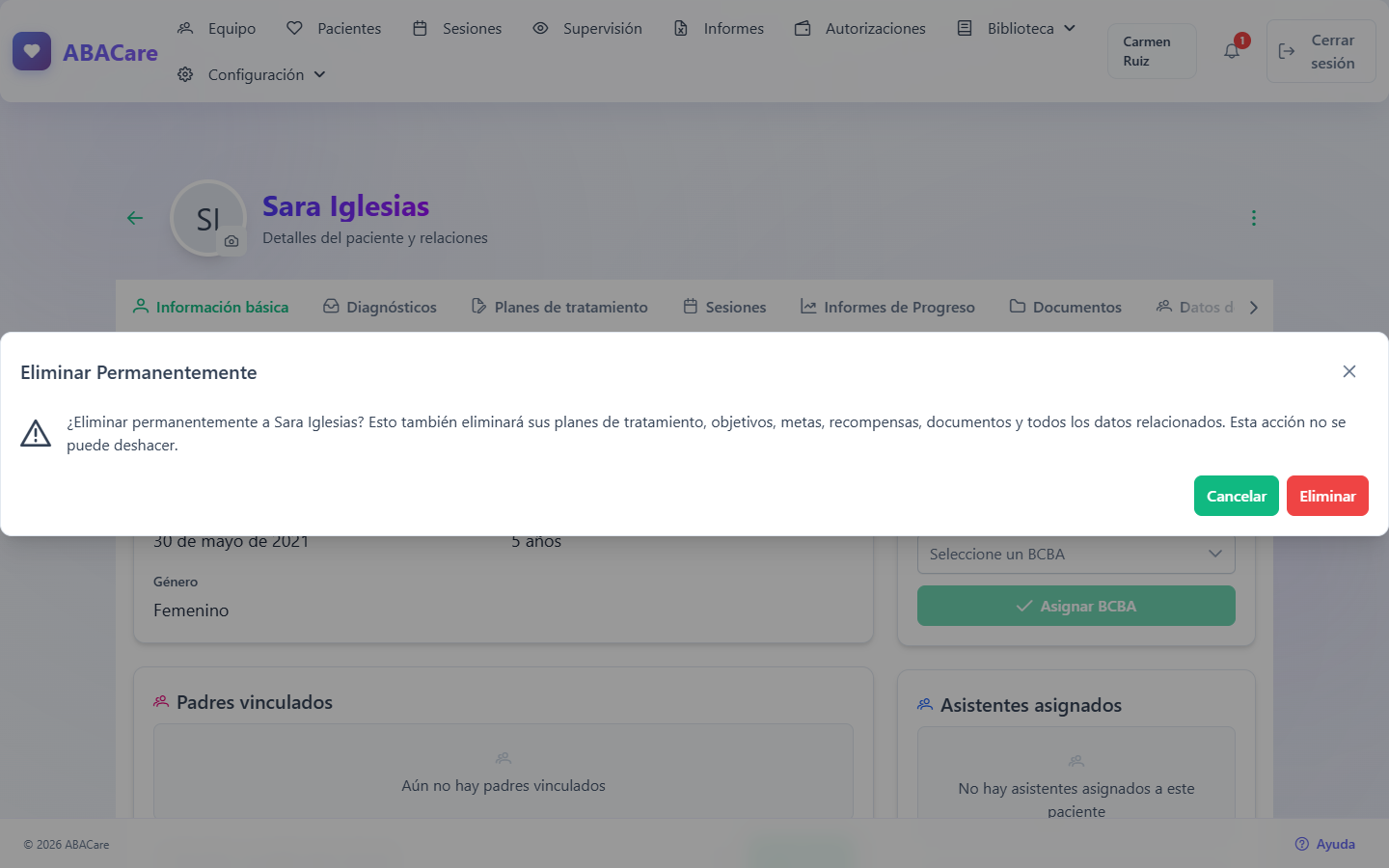The image size is (1389, 868).
Task: Log out with Cerrar sesión
Action: (x=1321, y=51)
